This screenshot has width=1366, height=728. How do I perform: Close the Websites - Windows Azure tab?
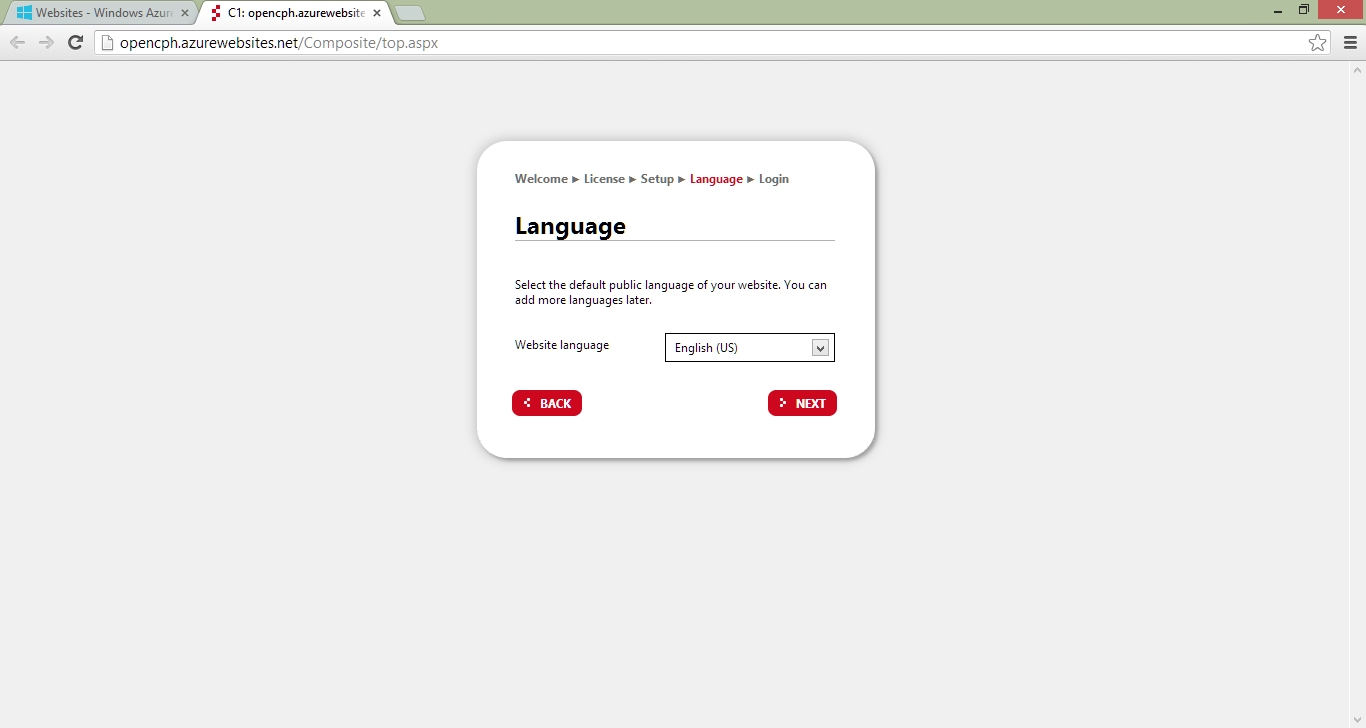(x=184, y=13)
